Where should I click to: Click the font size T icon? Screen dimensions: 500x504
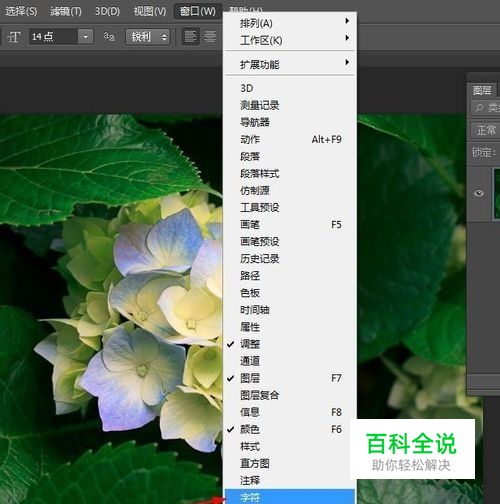click(14, 37)
